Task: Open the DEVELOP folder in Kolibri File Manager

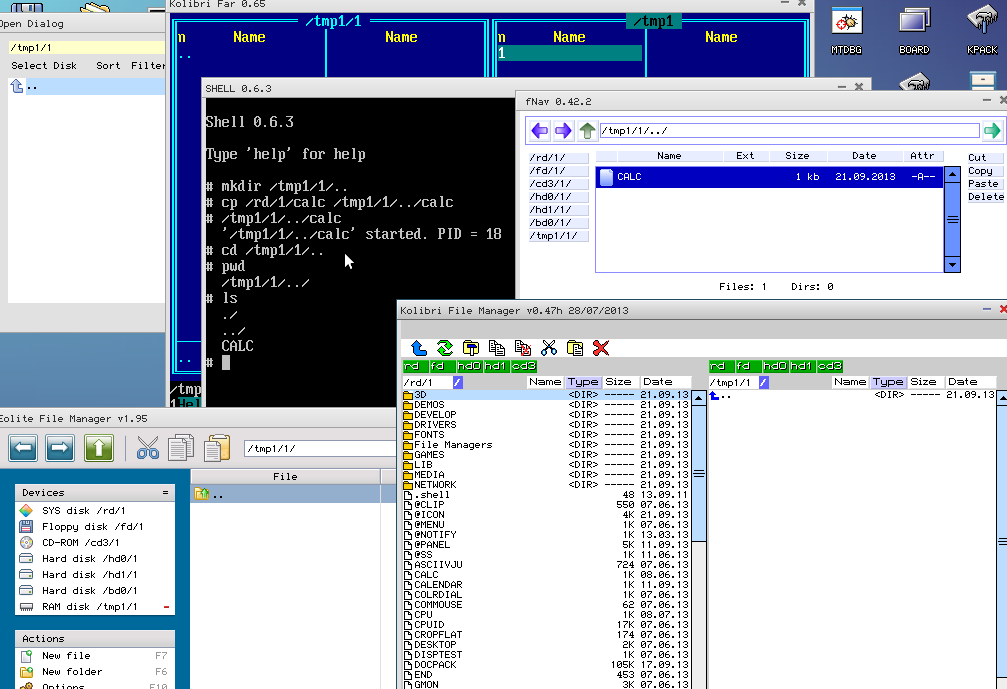Action: point(435,414)
